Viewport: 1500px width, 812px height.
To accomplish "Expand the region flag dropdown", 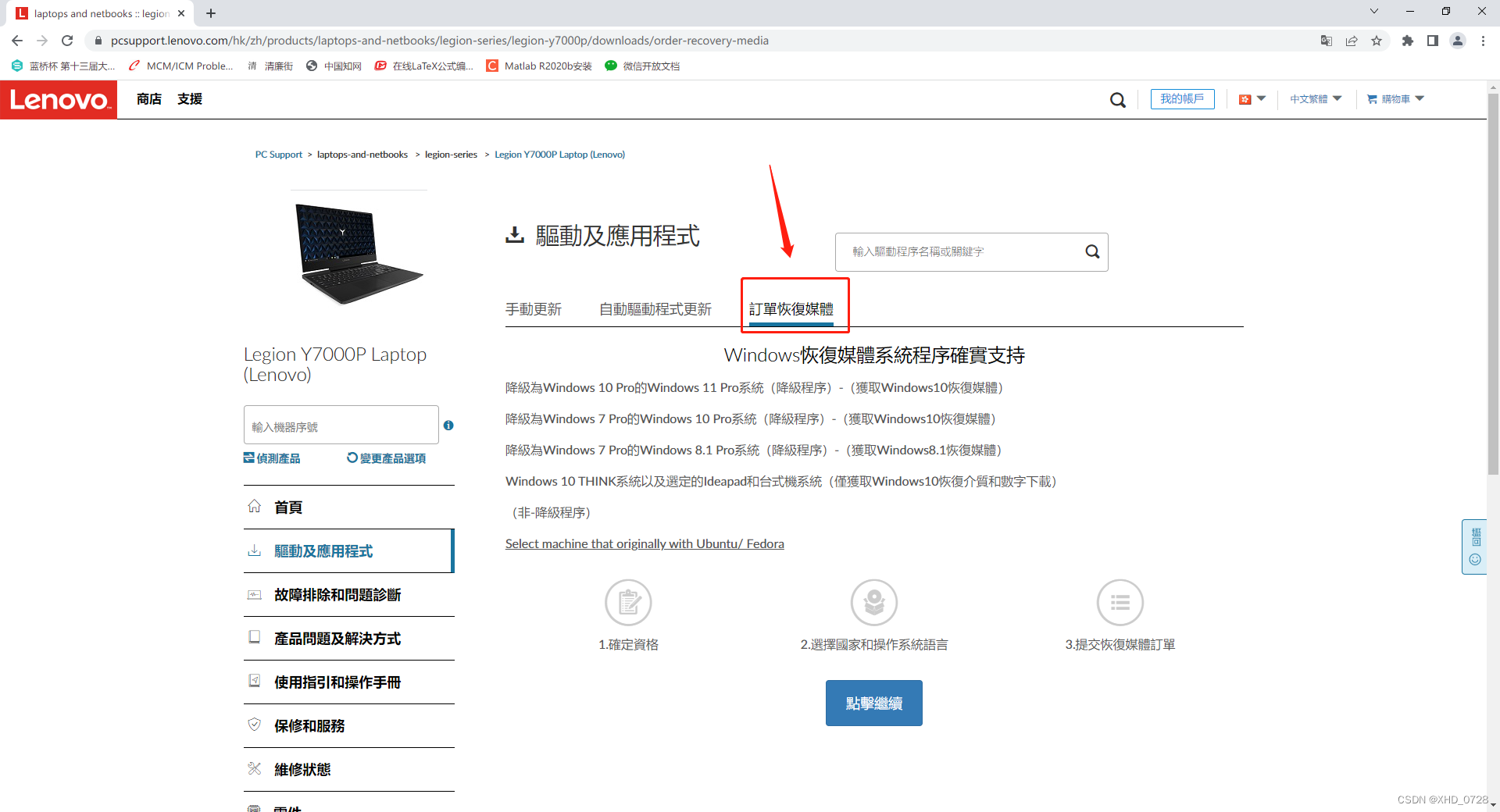I will click(1252, 99).
